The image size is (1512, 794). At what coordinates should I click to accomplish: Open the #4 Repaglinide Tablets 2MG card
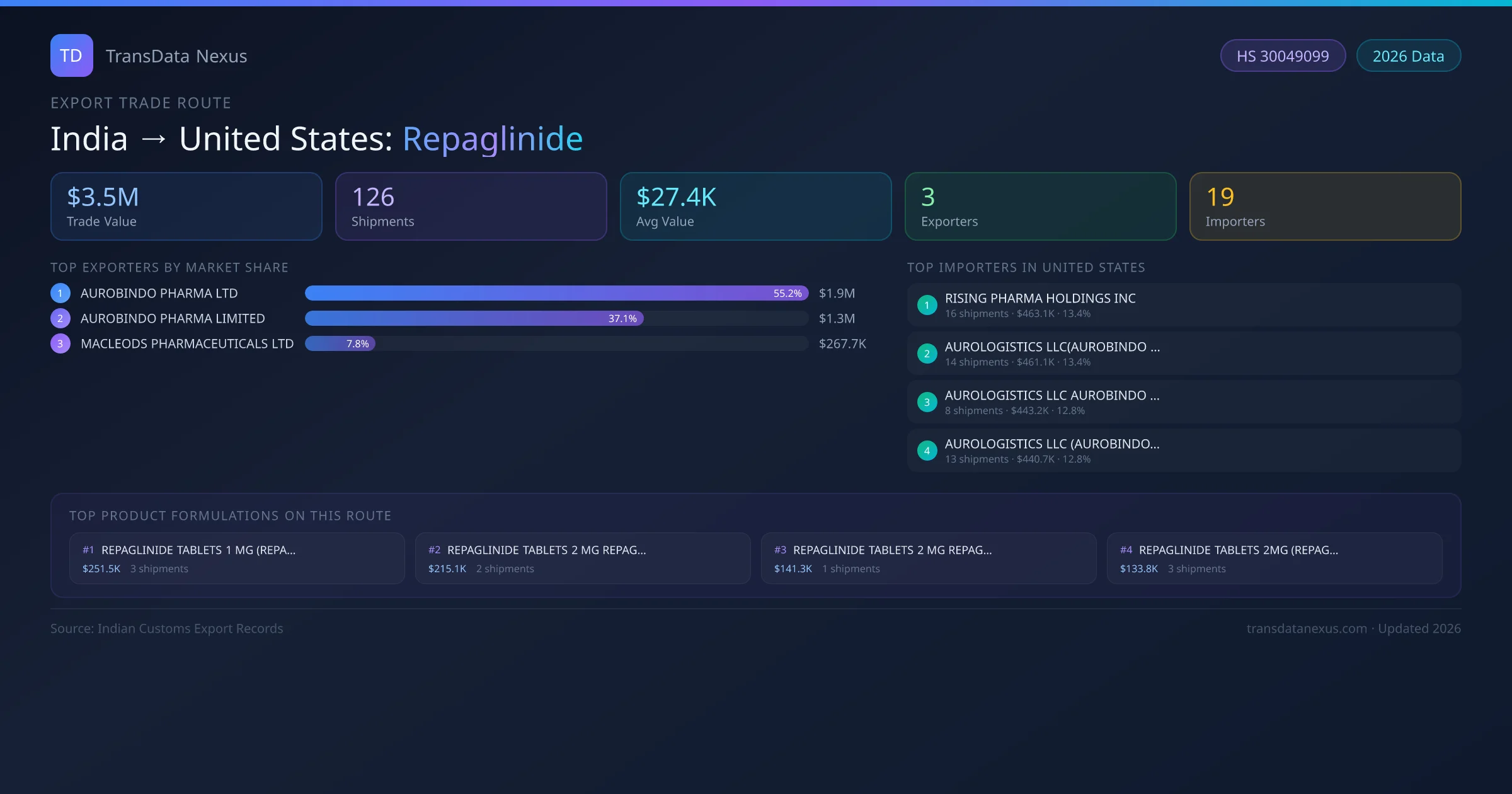click(1274, 558)
